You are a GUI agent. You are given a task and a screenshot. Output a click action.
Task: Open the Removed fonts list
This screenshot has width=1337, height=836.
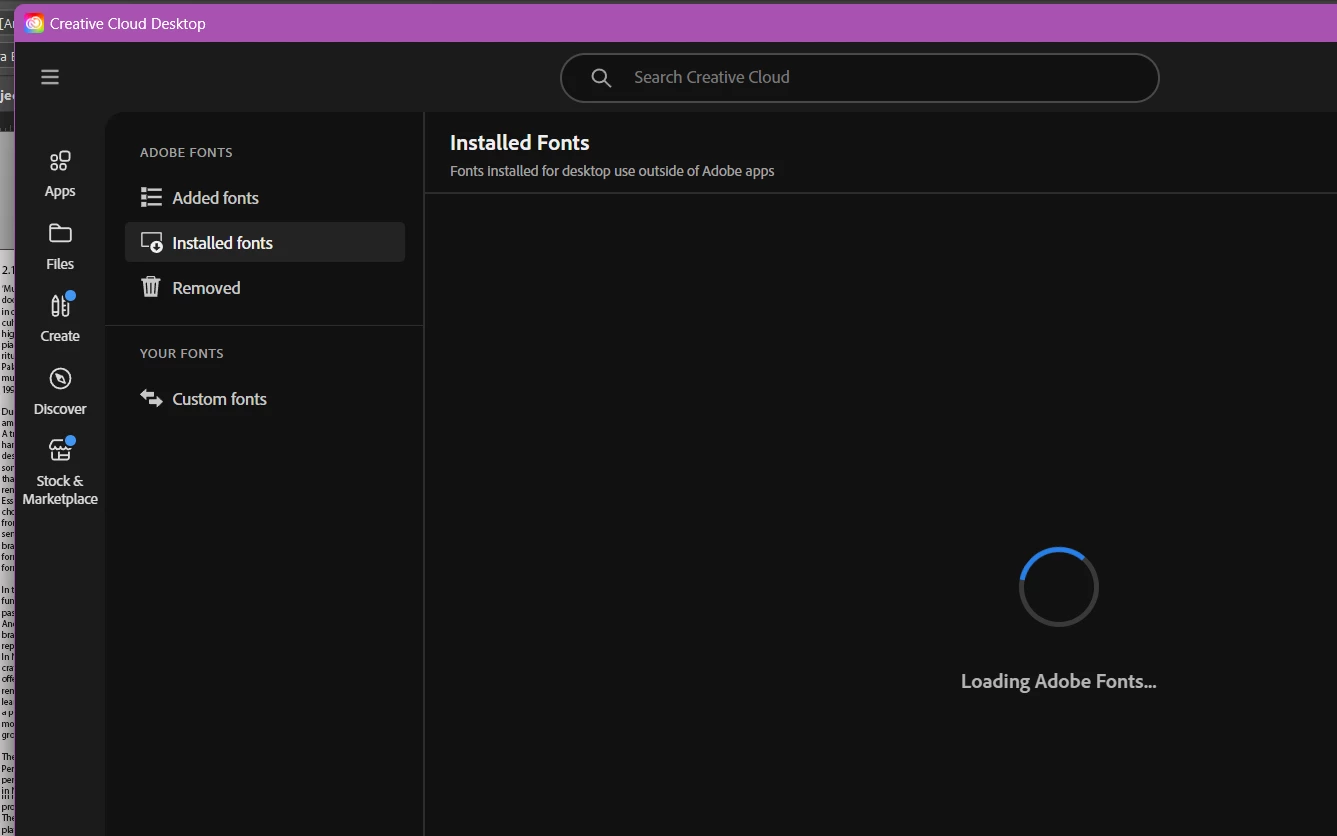click(265, 287)
